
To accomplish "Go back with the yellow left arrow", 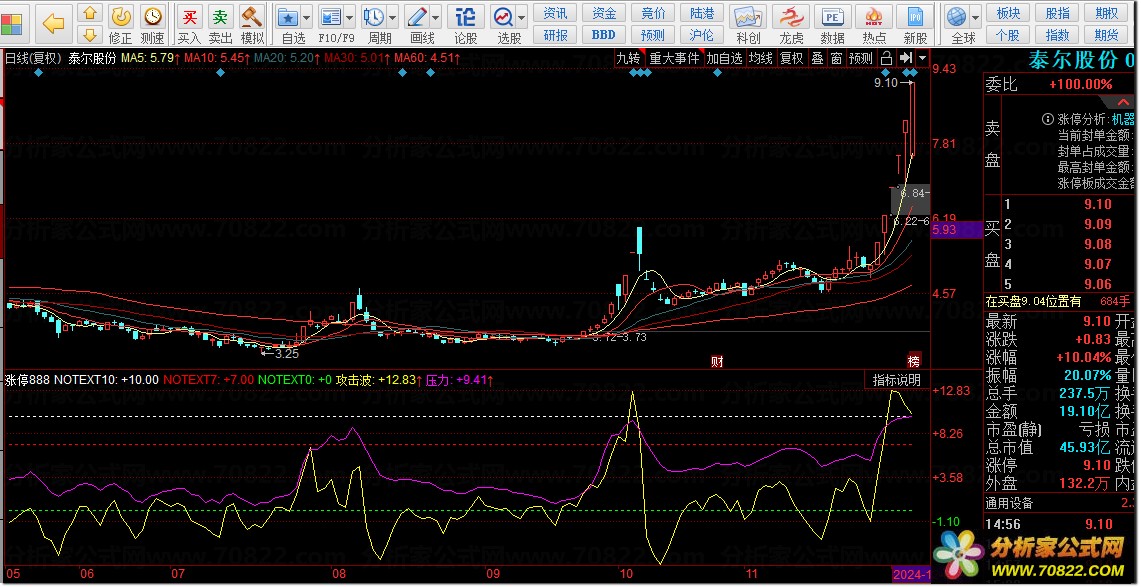I will [54, 23].
